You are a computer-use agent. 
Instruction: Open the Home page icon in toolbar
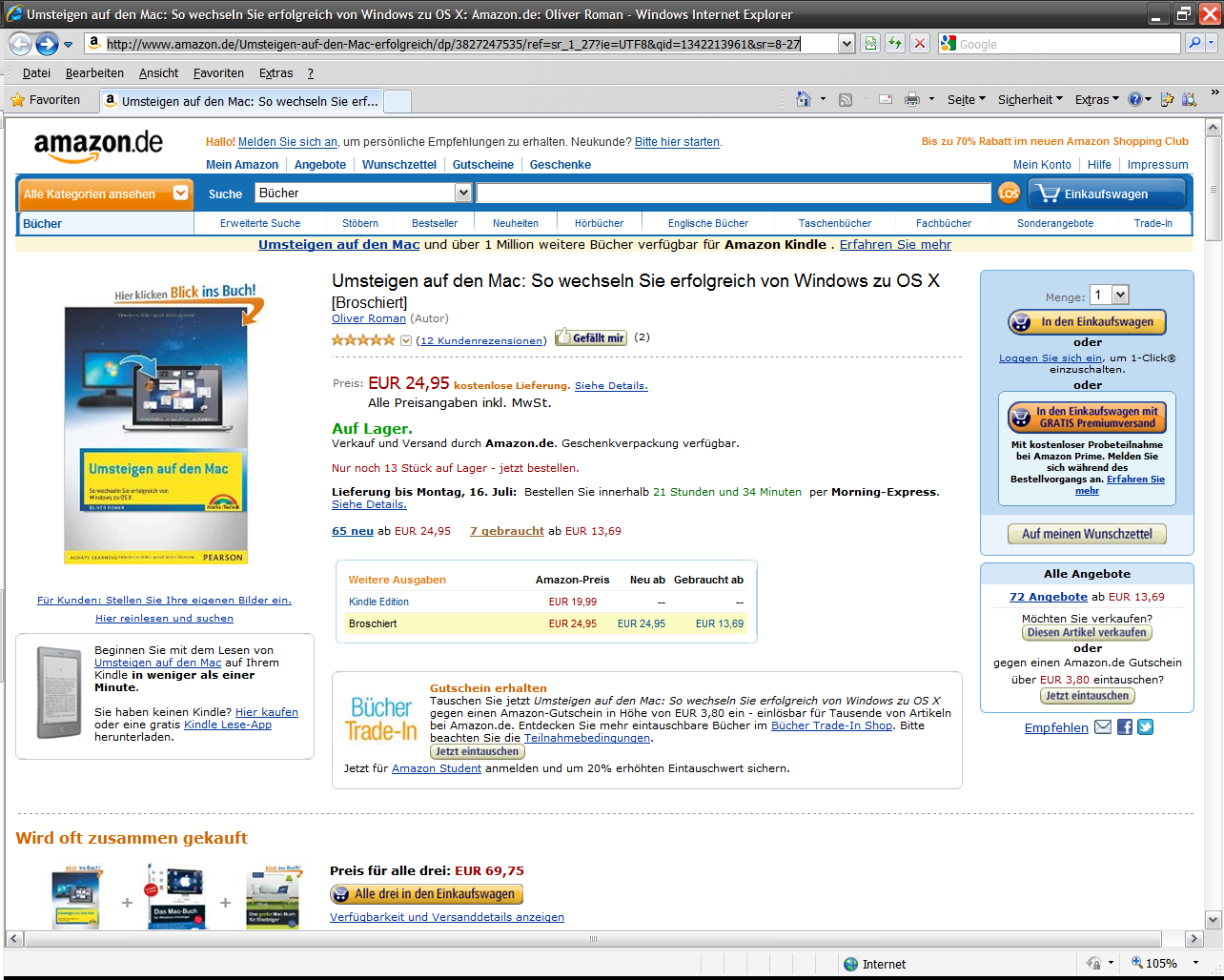804,99
